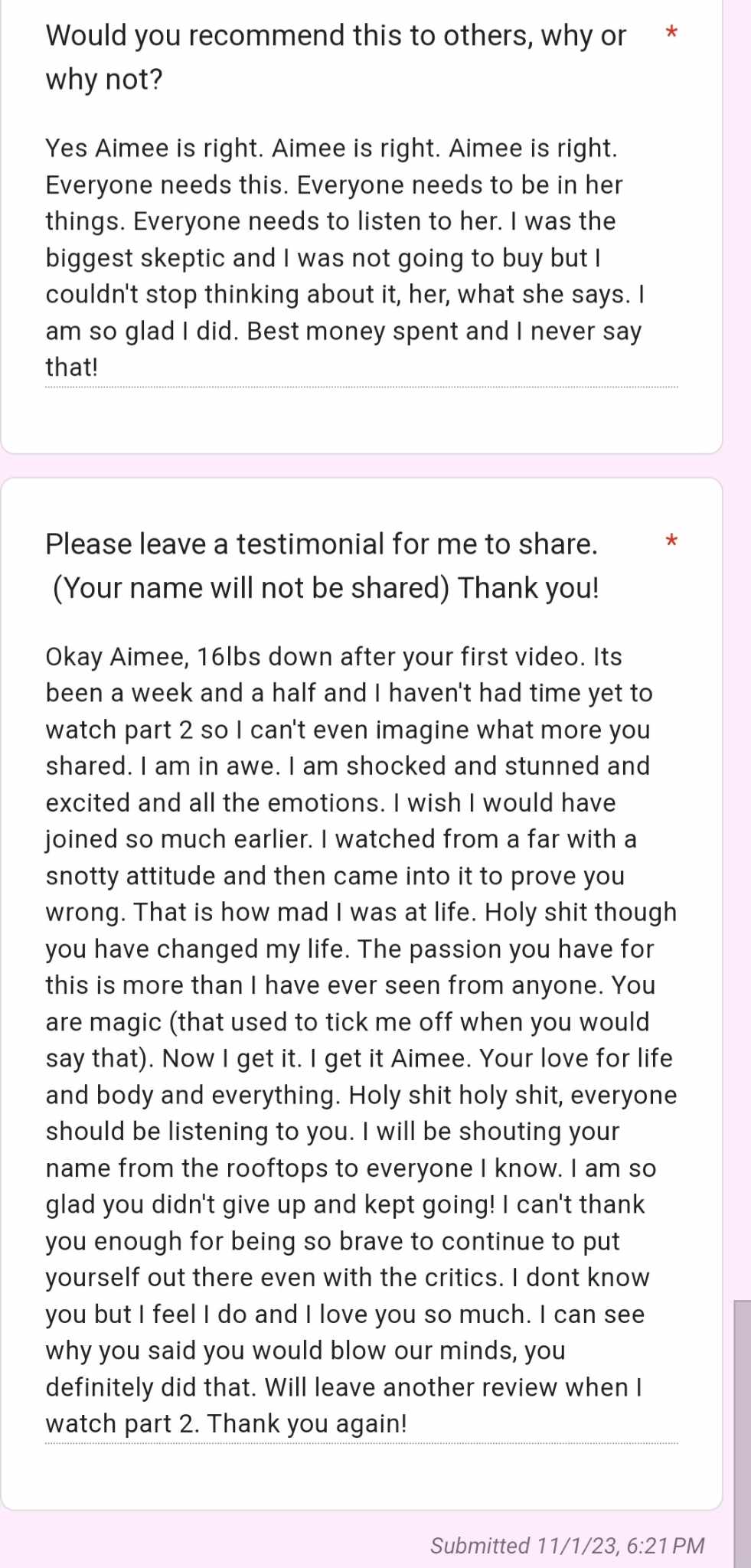
Task: Click the "Would you recommend this to others" question title
Action: (x=335, y=36)
